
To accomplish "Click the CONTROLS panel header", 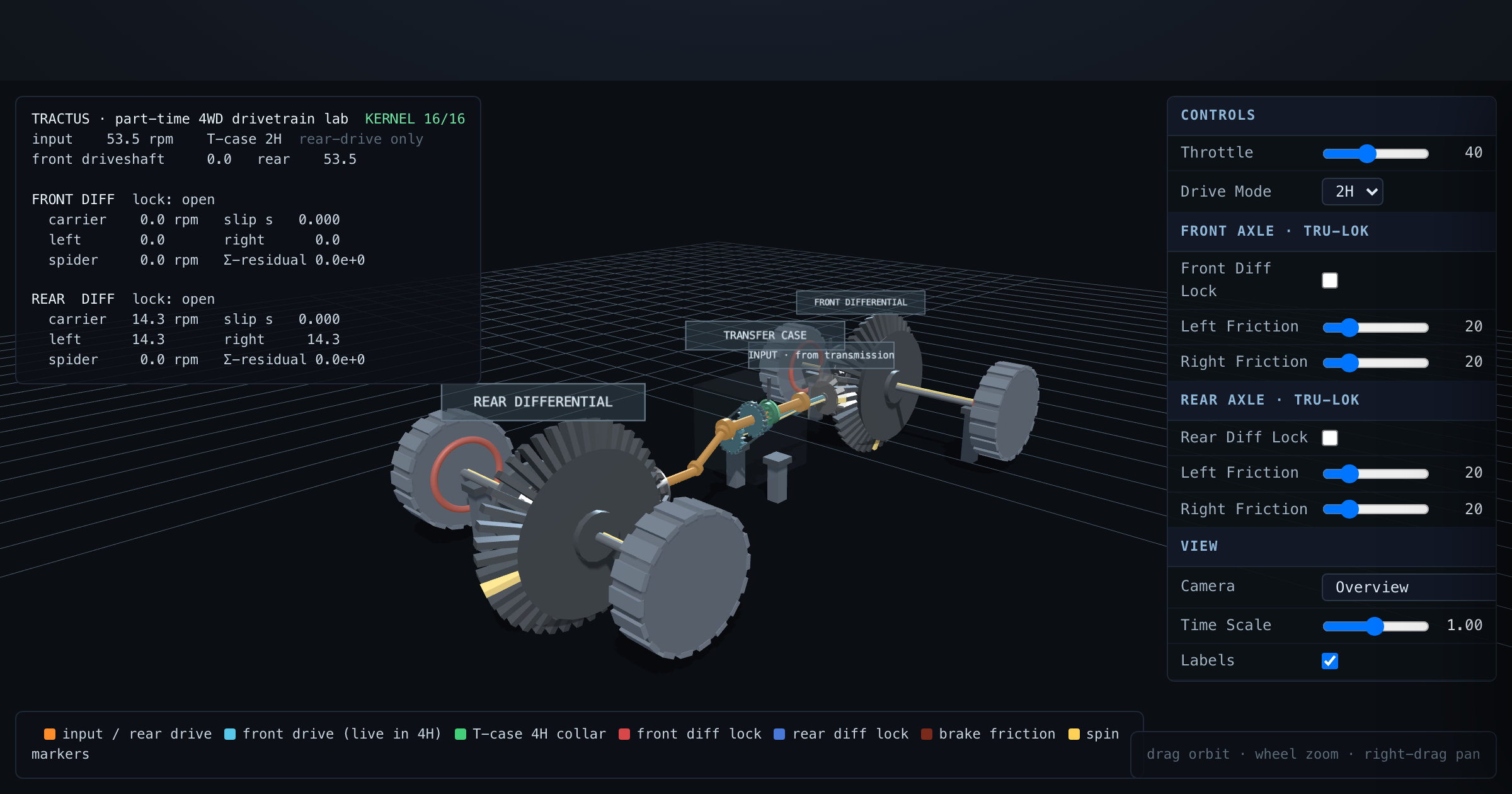I will coord(1331,116).
